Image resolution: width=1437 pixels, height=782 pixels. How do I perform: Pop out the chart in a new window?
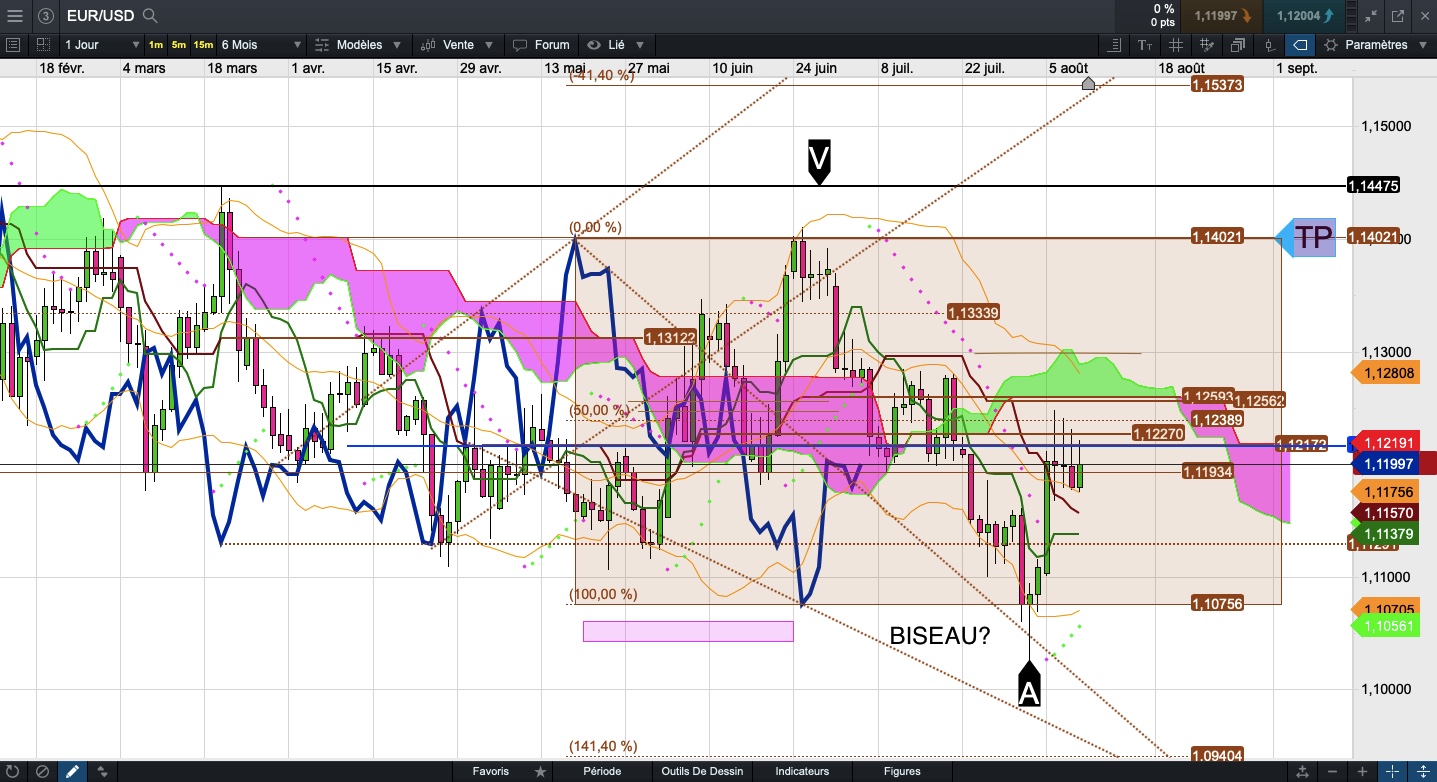pyautogui.click(x=1397, y=16)
